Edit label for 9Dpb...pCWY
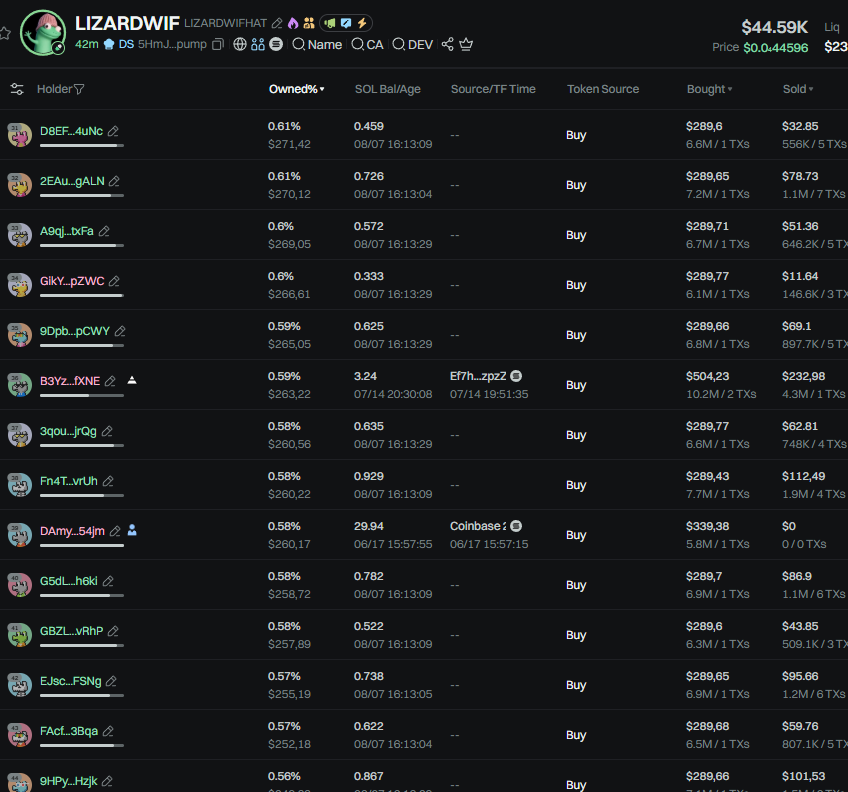Image resolution: width=848 pixels, height=792 pixels. [x=120, y=331]
